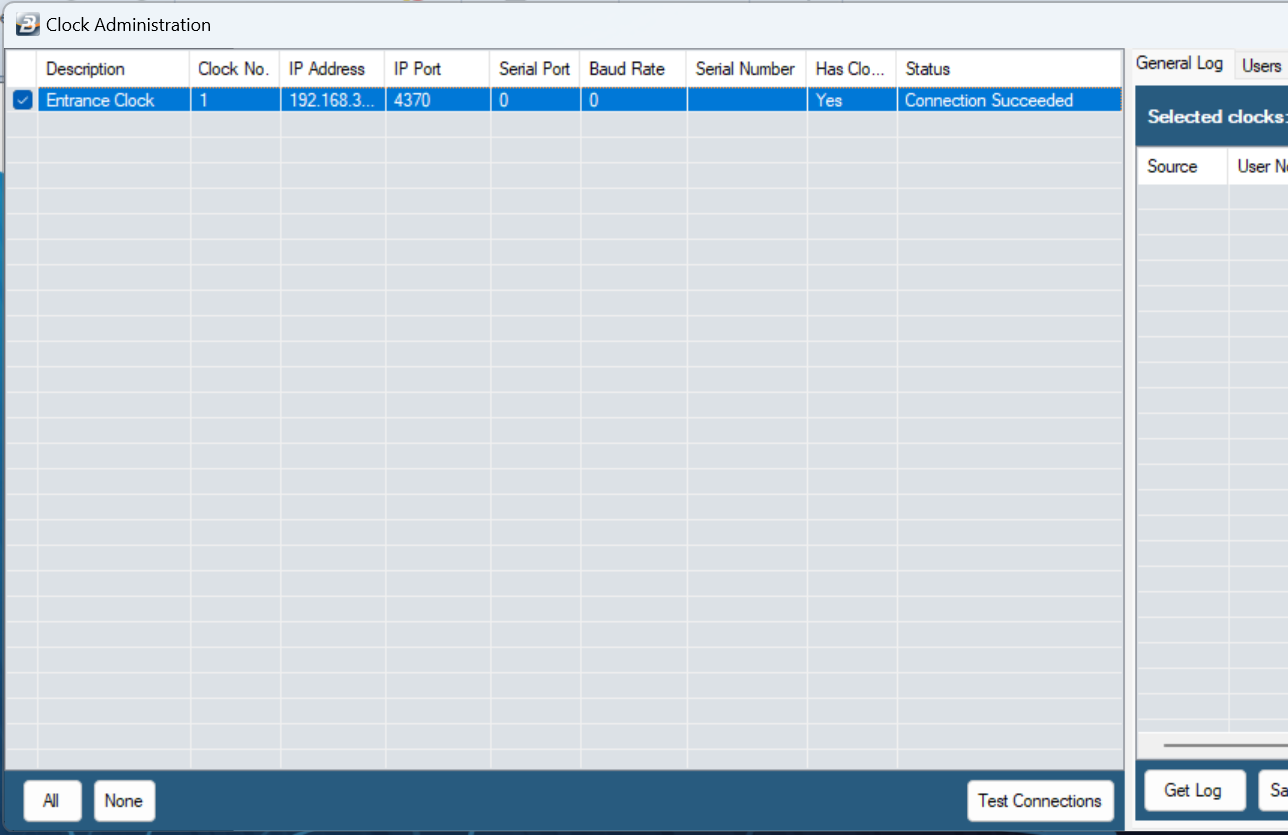The width and height of the screenshot is (1288, 835).
Task: Click the Serial Port column header
Action: 535,69
